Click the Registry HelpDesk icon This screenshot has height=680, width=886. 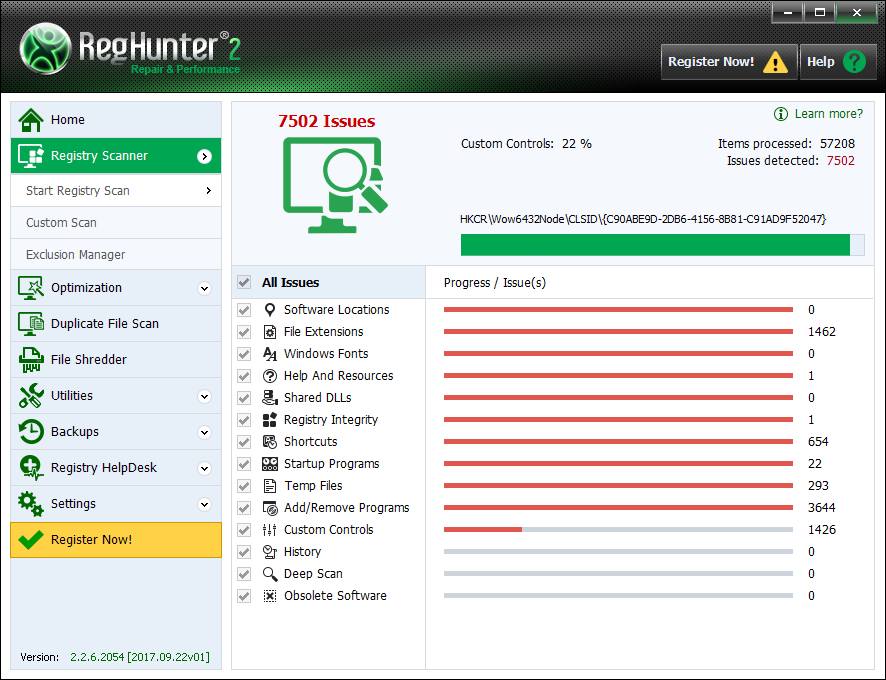tap(31, 467)
